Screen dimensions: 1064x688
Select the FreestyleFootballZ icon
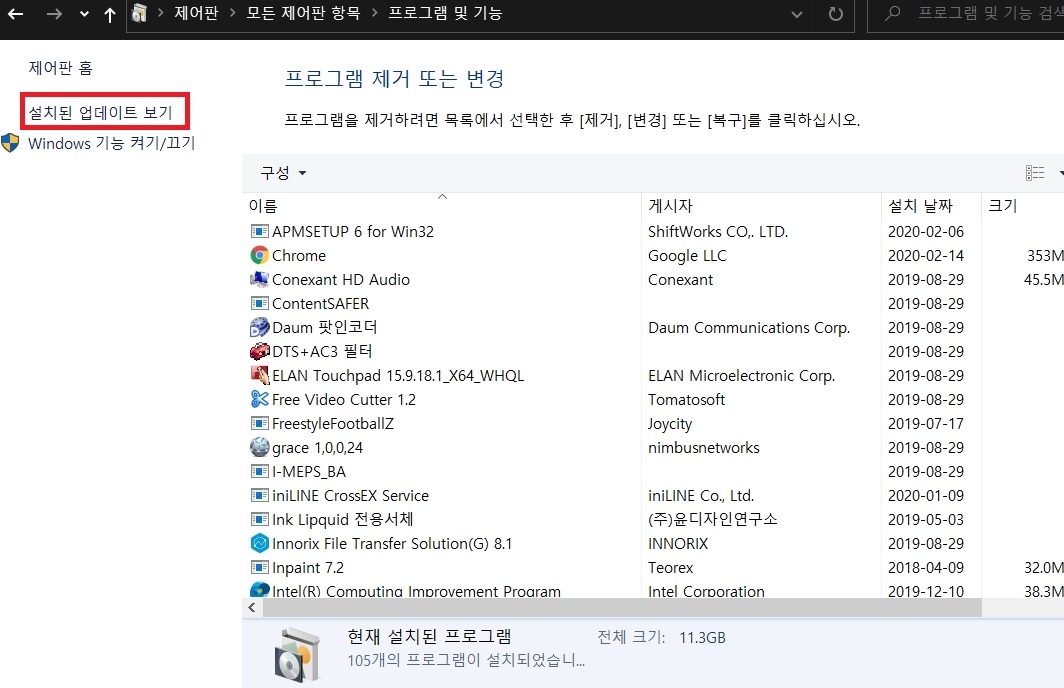pos(259,423)
